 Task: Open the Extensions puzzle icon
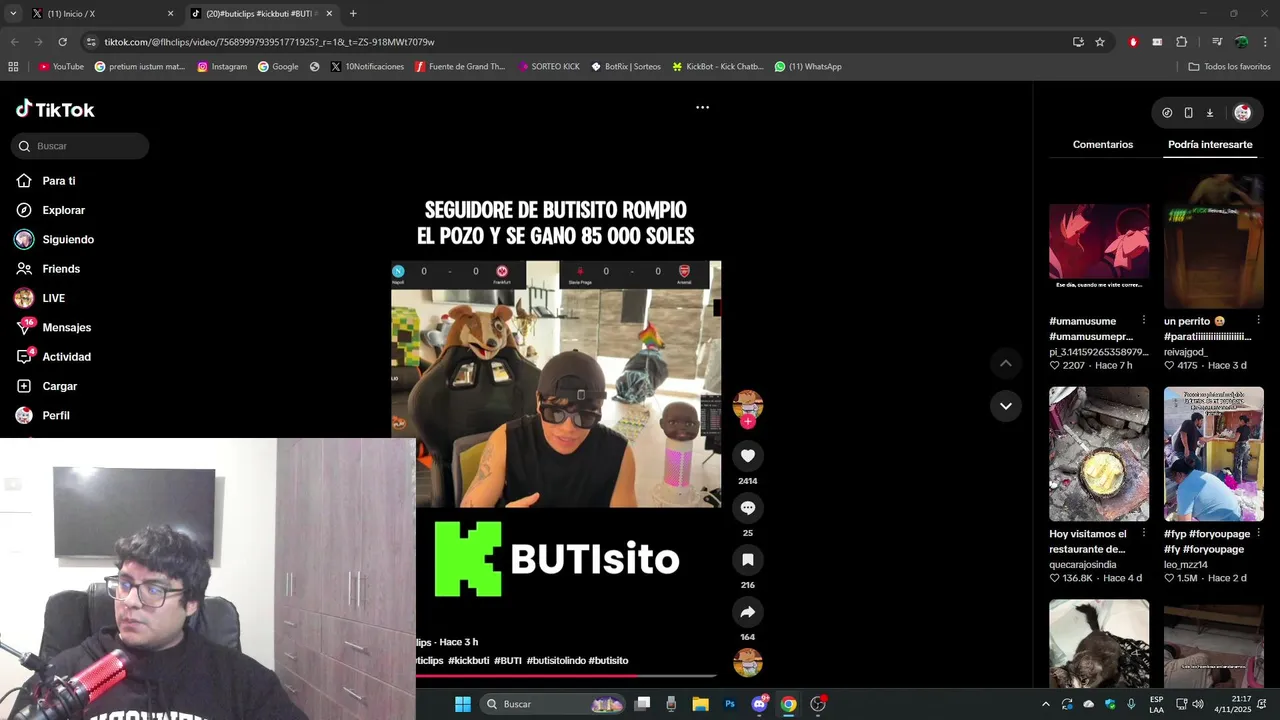point(1181,42)
